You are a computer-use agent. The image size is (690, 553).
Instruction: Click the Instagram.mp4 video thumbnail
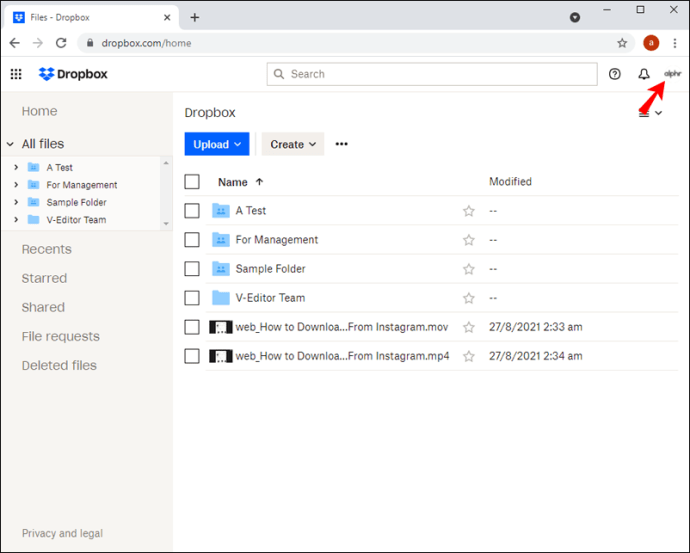(220, 356)
